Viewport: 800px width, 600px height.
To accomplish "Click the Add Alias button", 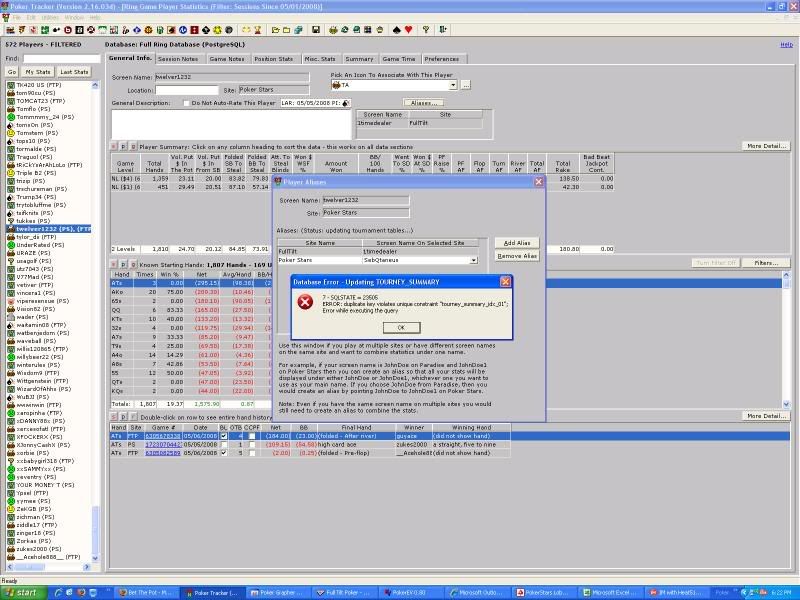I will (517, 243).
